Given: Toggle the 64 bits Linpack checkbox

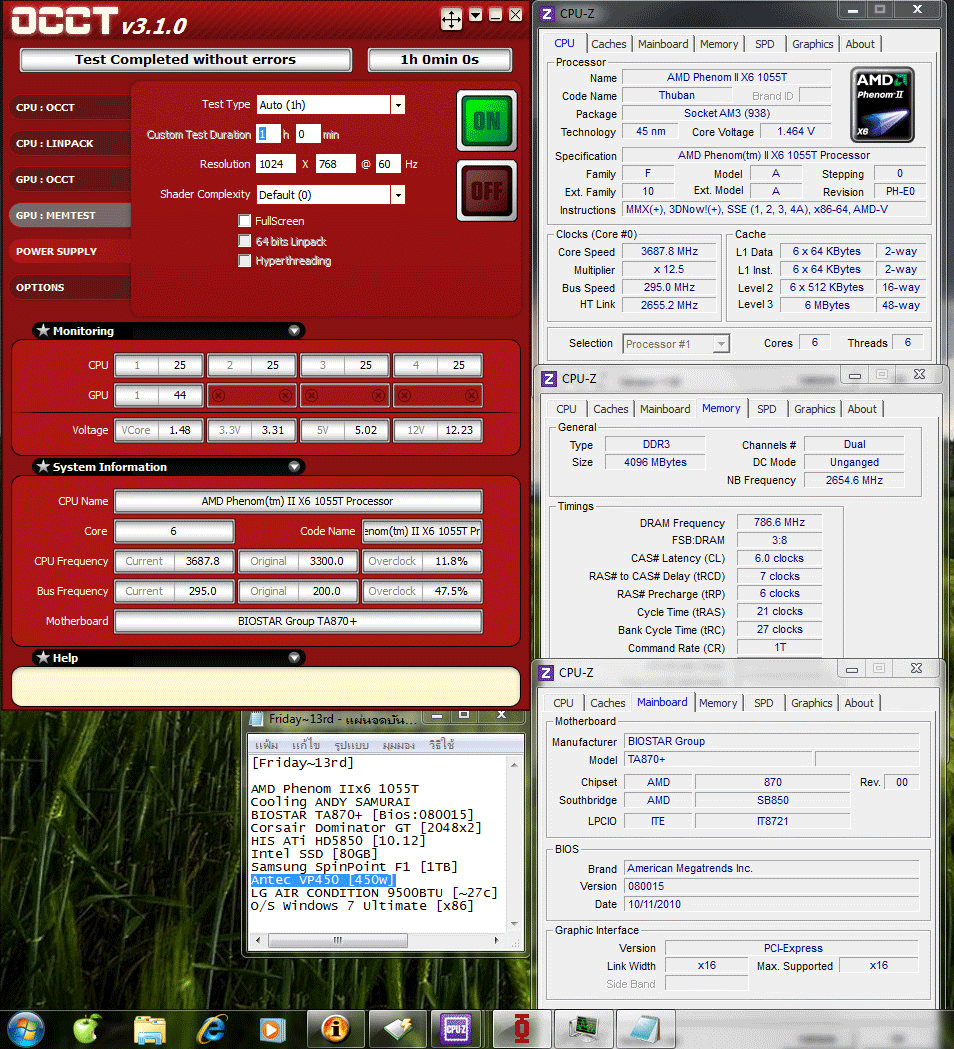Looking at the screenshot, I should coord(245,241).
